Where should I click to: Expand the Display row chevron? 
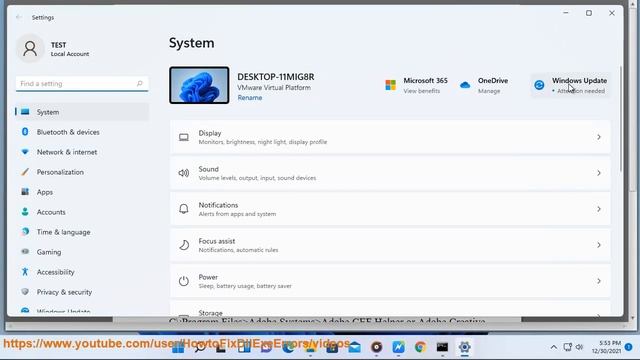click(x=599, y=137)
